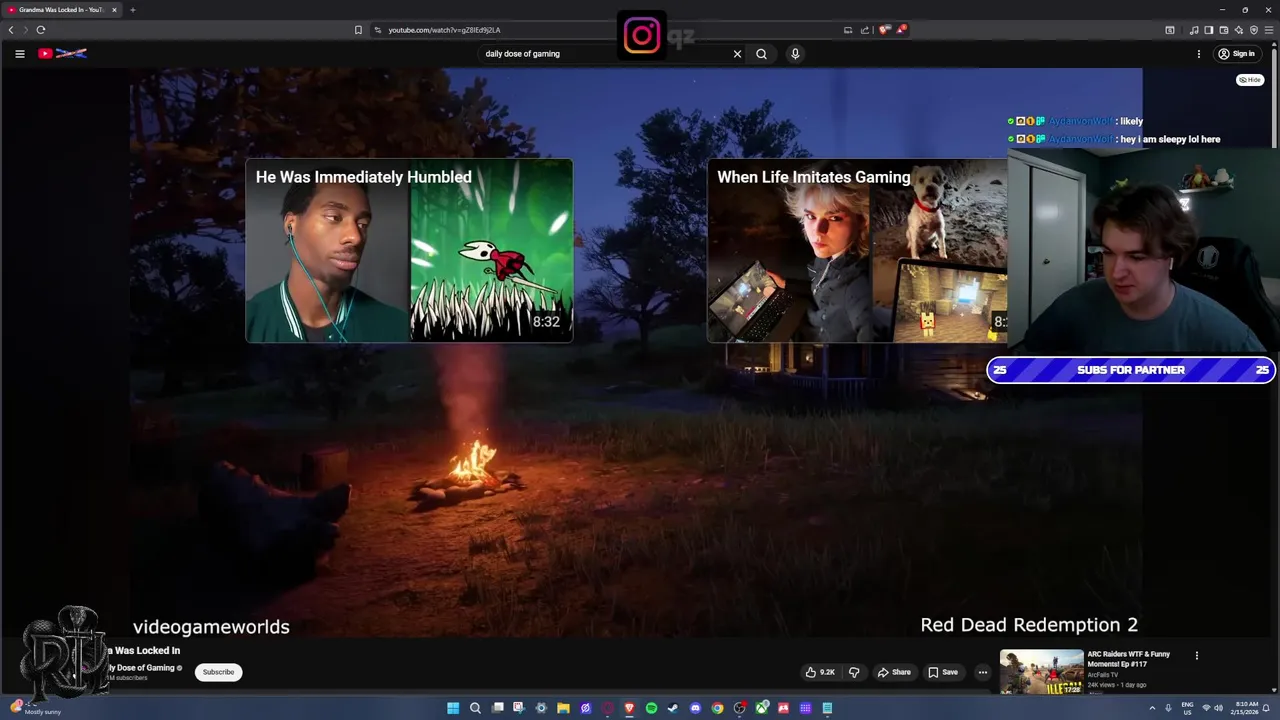Open more actions ellipsis under video
Image resolution: width=1280 pixels, height=720 pixels.
pos(982,672)
